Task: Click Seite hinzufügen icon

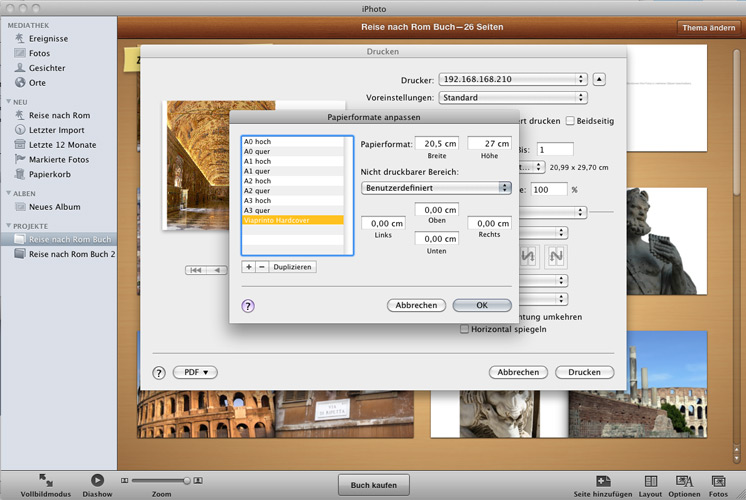Action: pyautogui.click(x=603, y=481)
